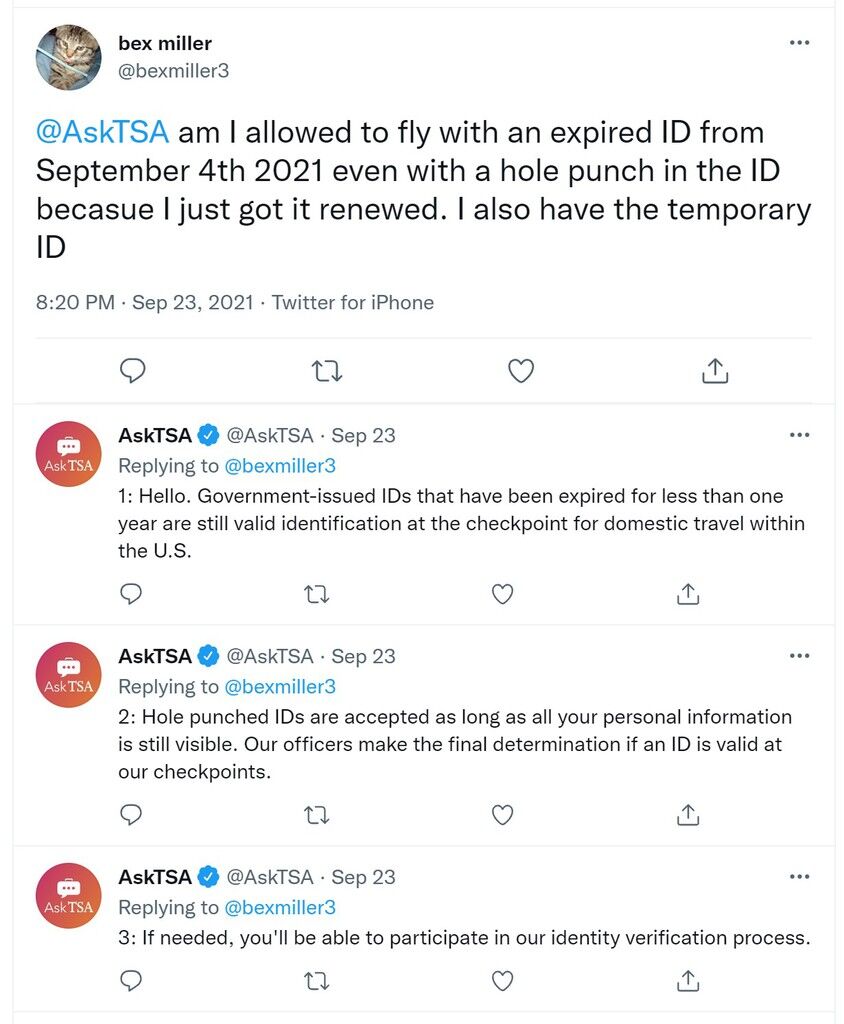Reply to bex miller's main tweet

(x=133, y=371)
